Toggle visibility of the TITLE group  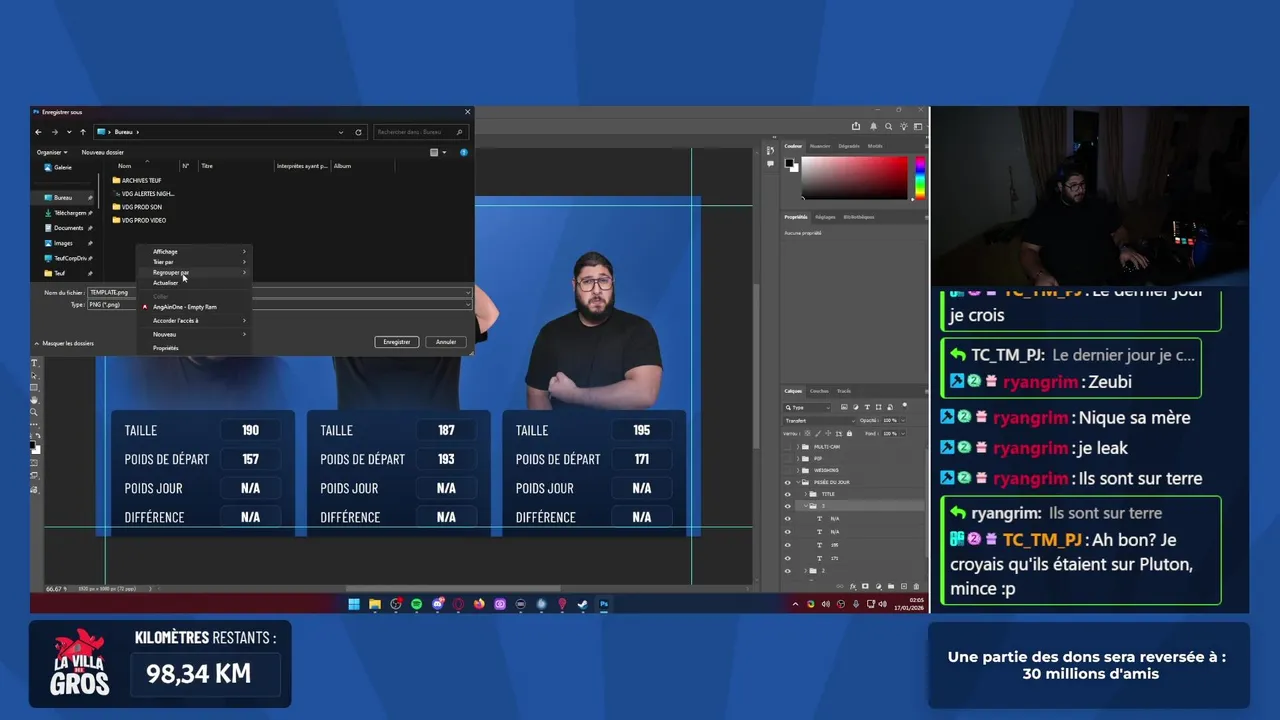tap(788, 494)
